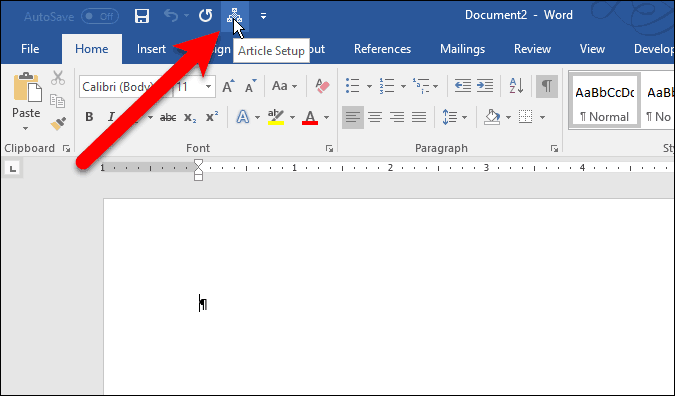Click the Repeat/Redo icon
The width and height of the screenshot is (675, 396).
point(205,16)
